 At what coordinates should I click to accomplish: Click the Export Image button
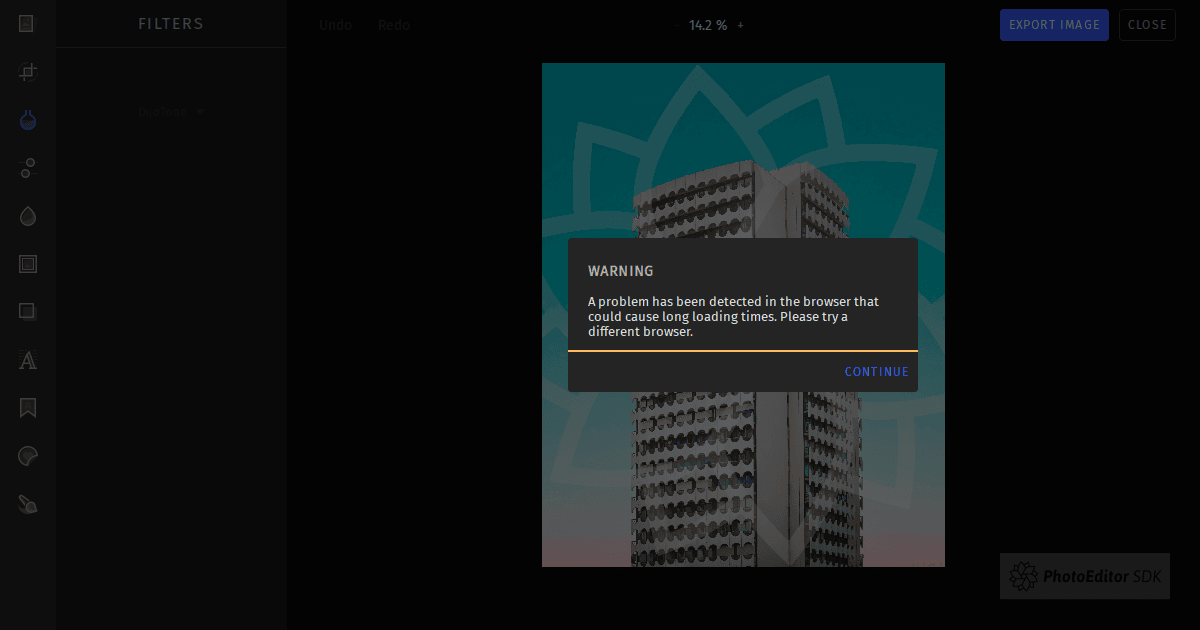pyautogui.click(x=1054, y=25)
